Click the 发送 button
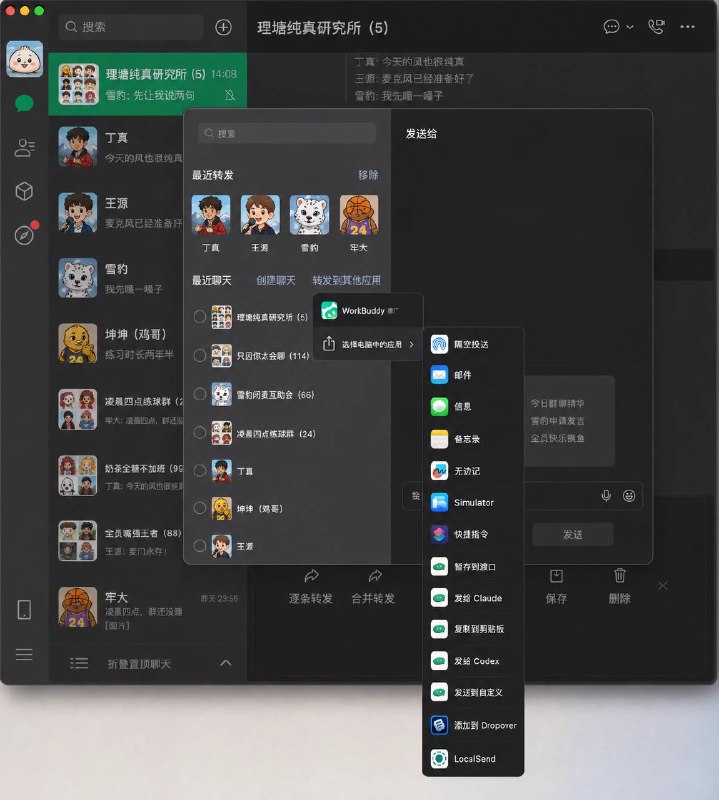 pos(573,534)
